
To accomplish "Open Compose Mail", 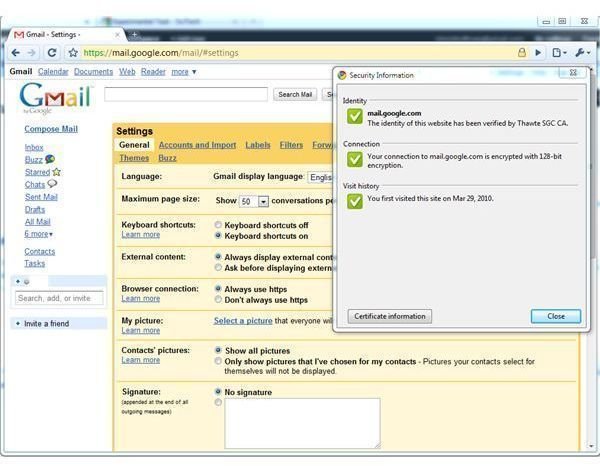I will [x=51, y=129].
